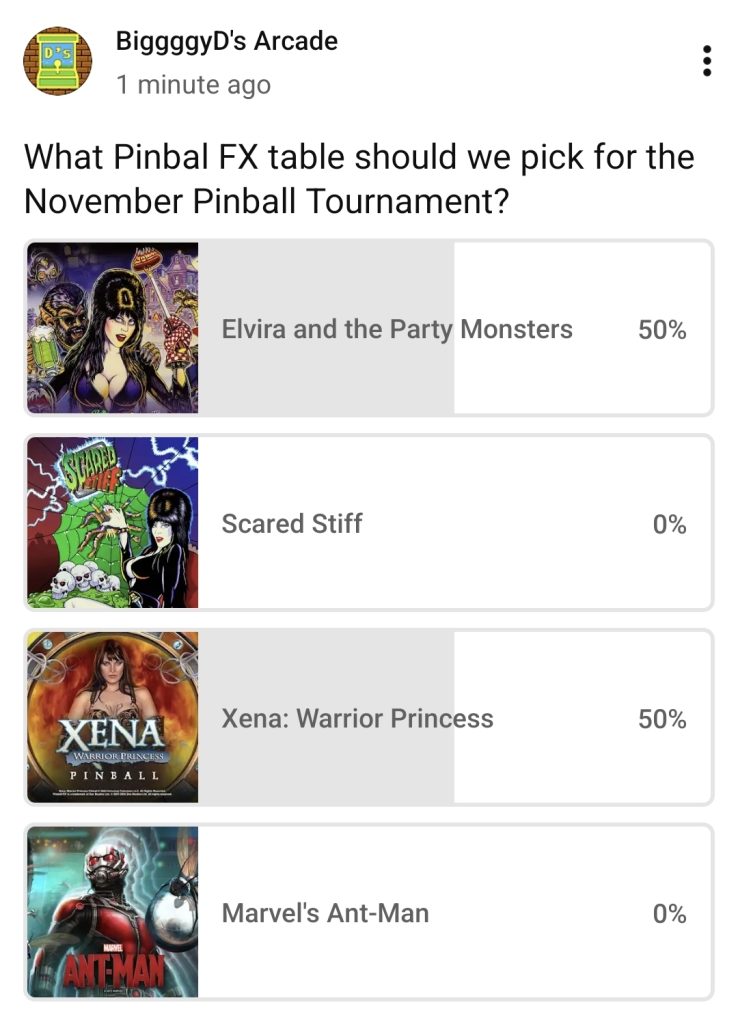Click the 50% result for Elvira

[x=662, y=330]
